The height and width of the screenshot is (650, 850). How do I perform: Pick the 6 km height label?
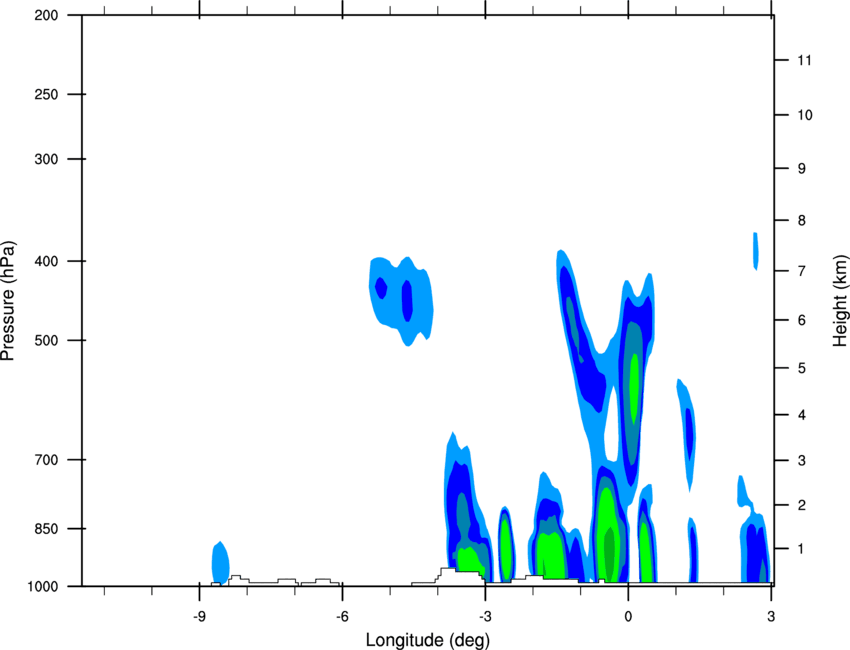click(801, 320)
